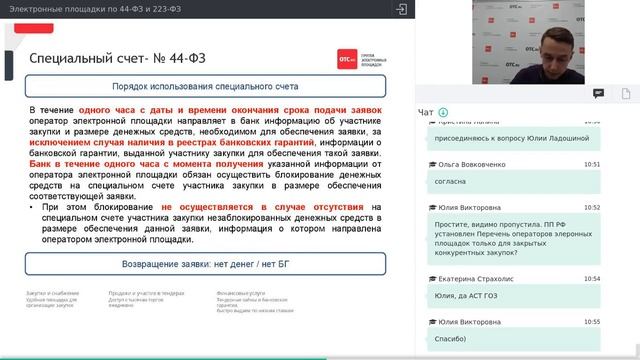Click the chat message 'Юлия, да АСТ ГОЗ'

click(x=514, y=296)
